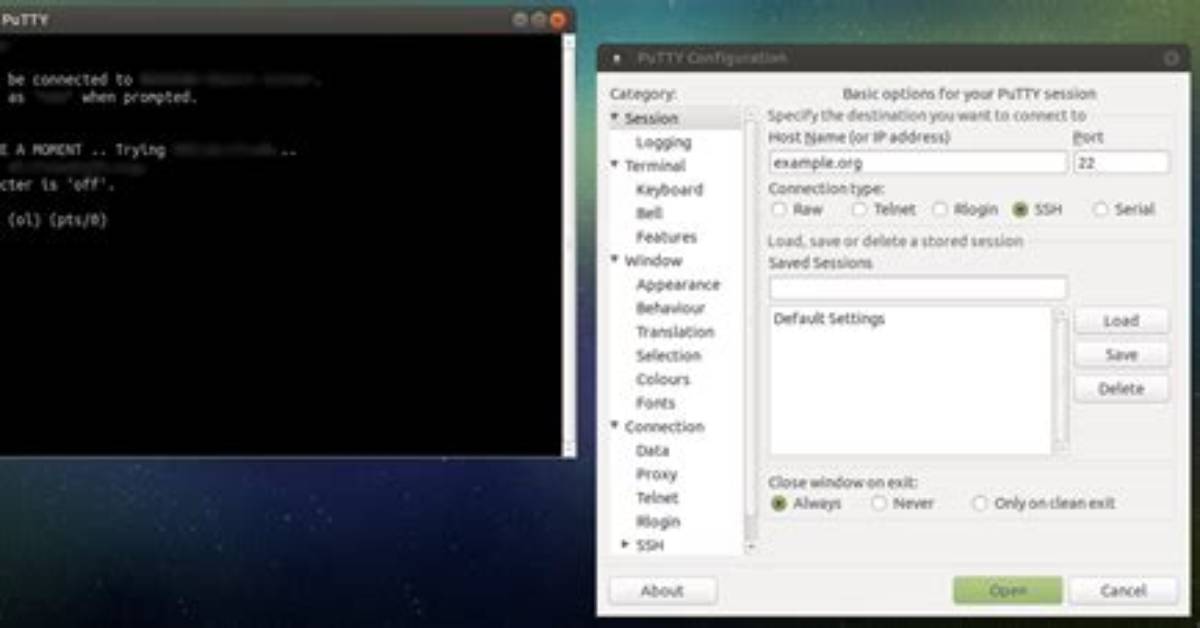Screen dimensions: 1200x628
Task: Open the Features settings
Action: pyautogui.click(x=666, y=237)
